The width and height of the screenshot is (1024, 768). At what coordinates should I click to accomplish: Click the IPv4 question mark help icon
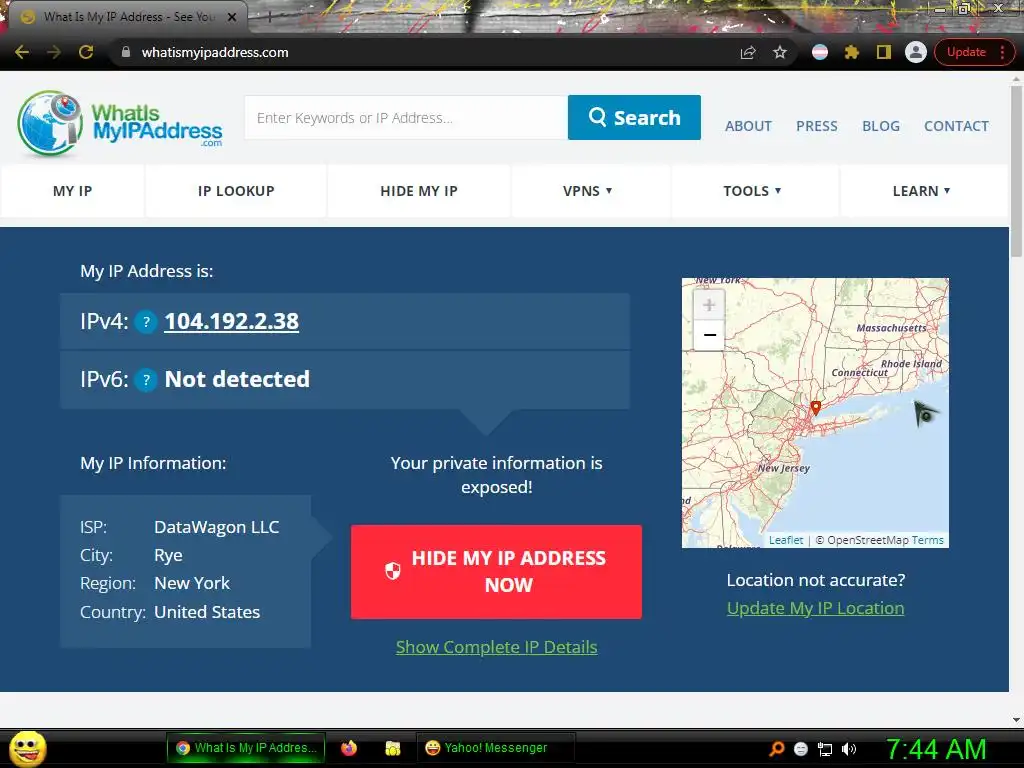click(146, 321)
